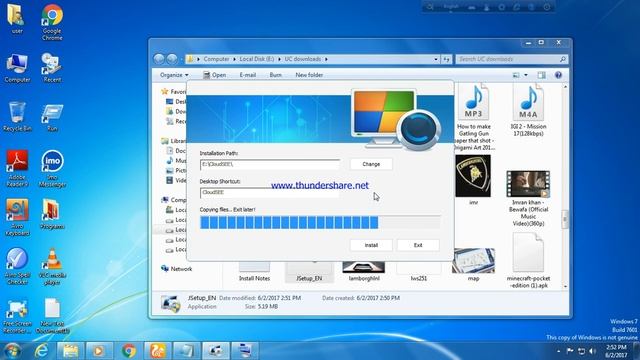Click New folder in Explorer toolbar
Viewport: 640px width, 360px height.
(x=309, y=75)
